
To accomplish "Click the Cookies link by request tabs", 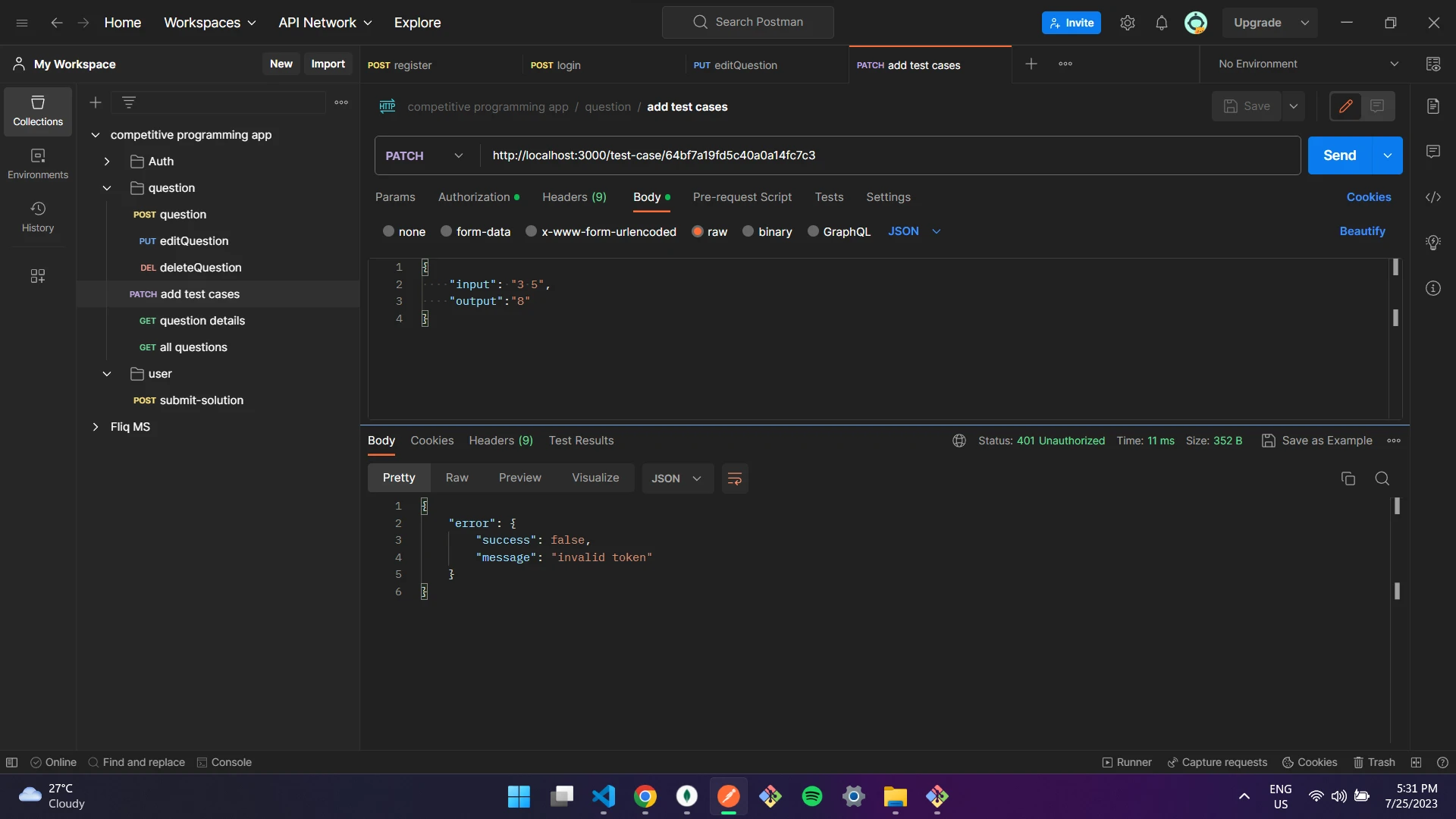I will [x=1369, y=197].
